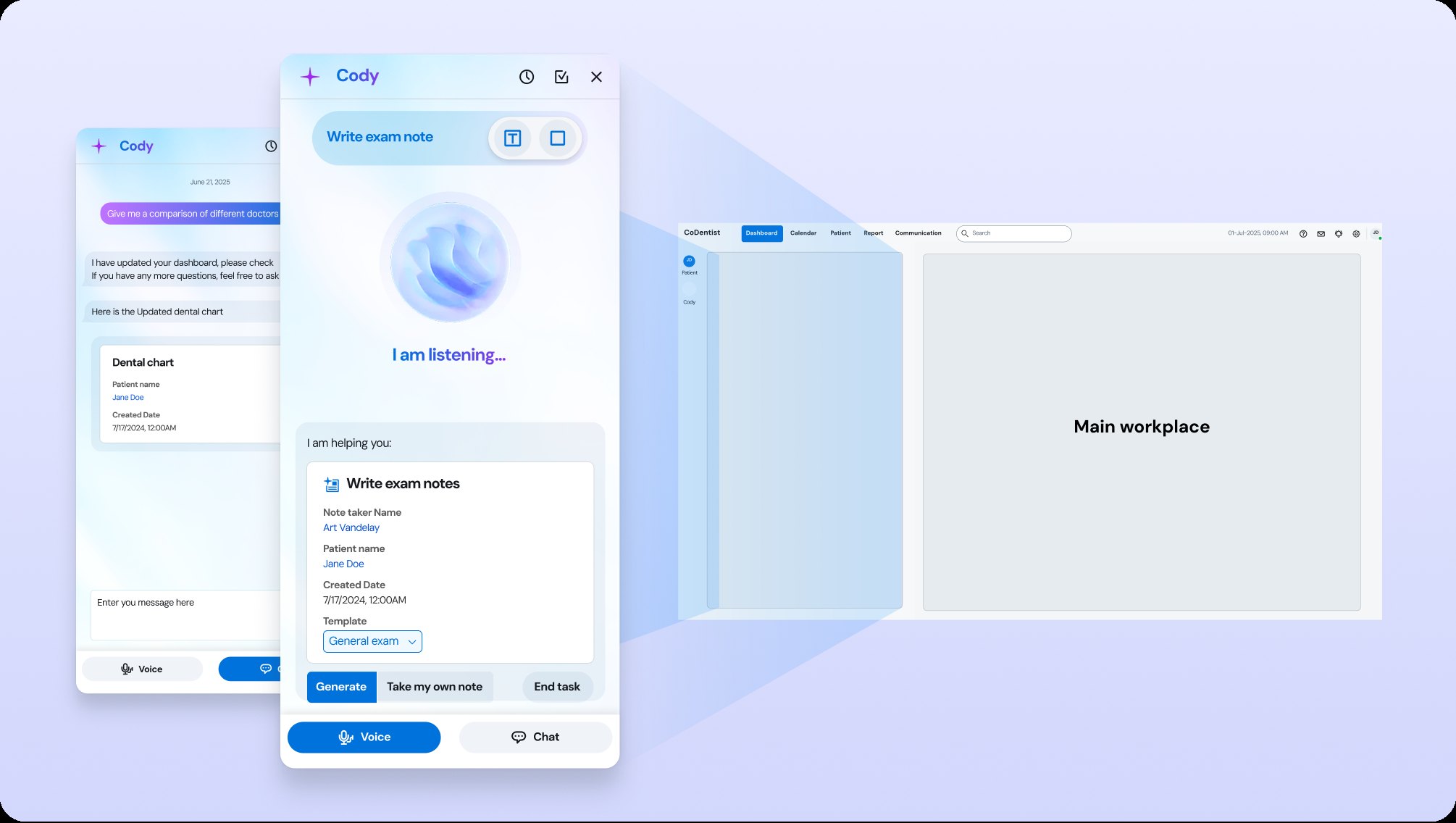Click the notifications bell icon in CoDentist

[1339, 234]
